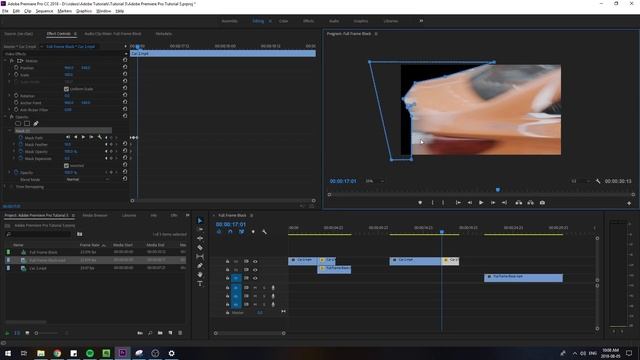
Task: Delete selected item in Project panel
Action: (x=180, y=333)
